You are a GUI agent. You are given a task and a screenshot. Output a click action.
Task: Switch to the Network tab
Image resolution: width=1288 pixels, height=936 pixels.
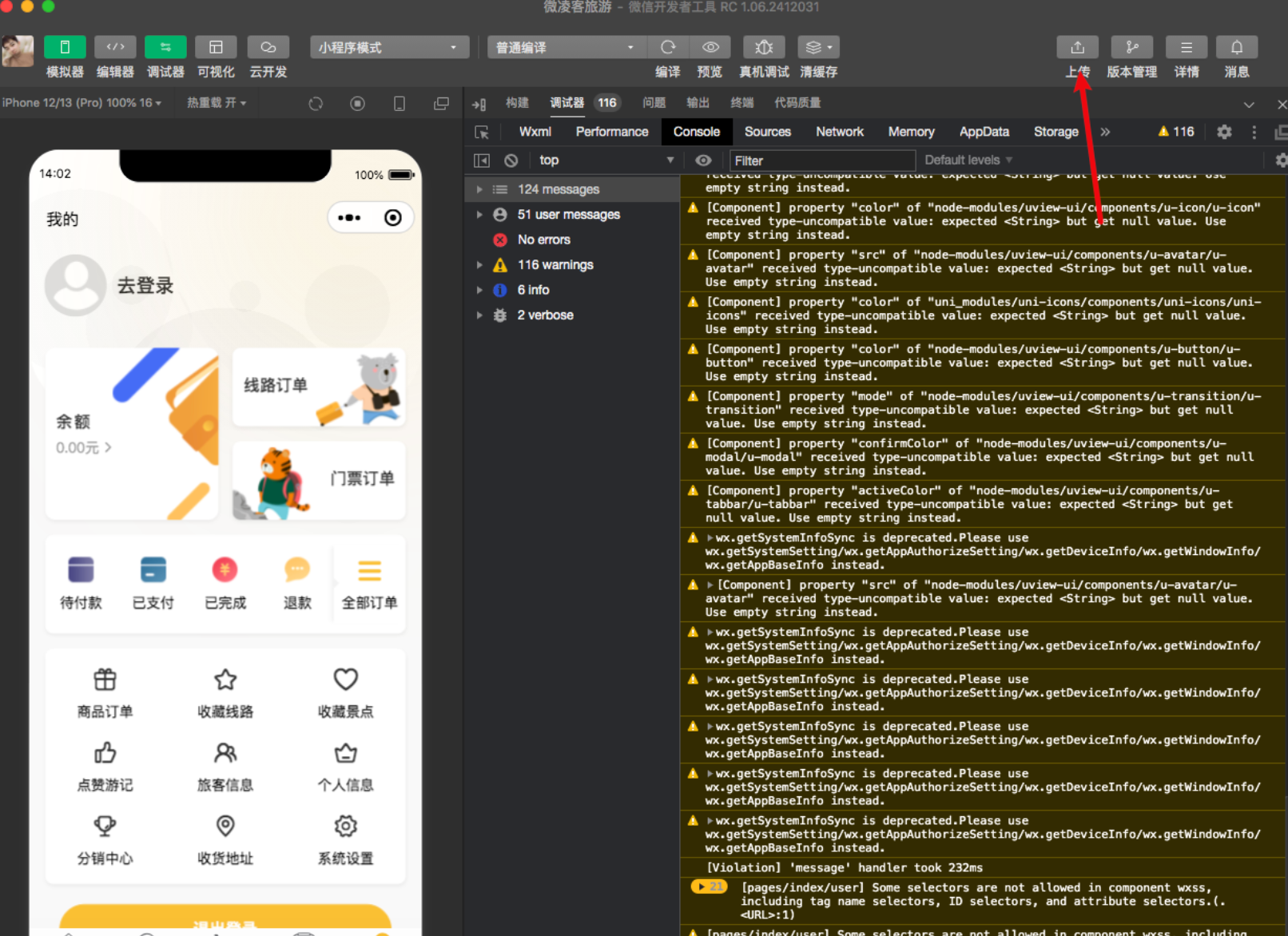[839, 132]
